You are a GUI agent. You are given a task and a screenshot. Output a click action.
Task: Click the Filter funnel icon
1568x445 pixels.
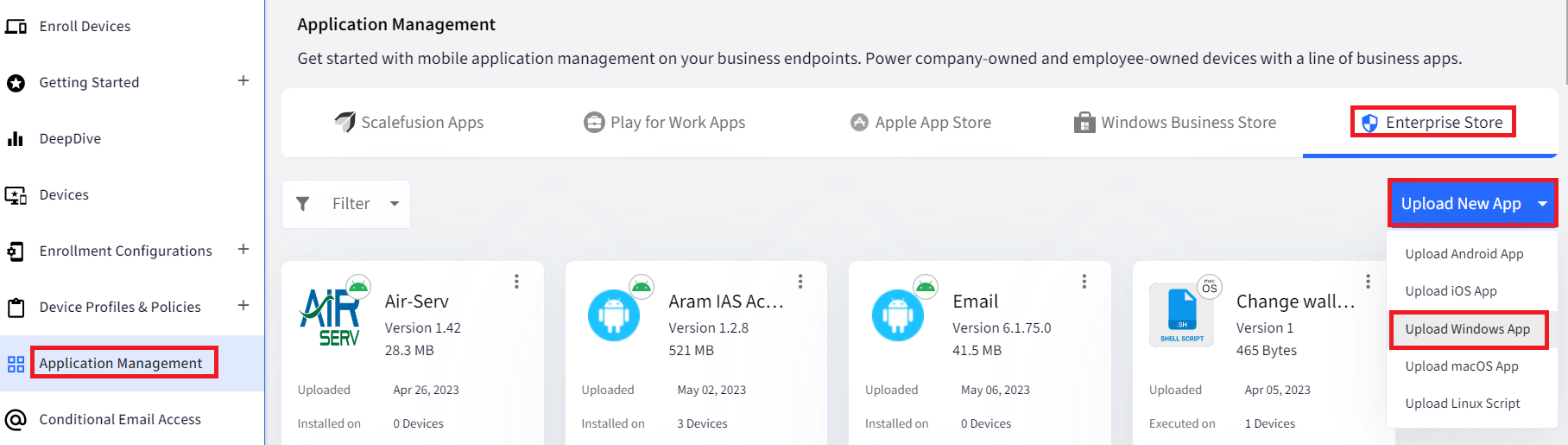pos(303,204)
